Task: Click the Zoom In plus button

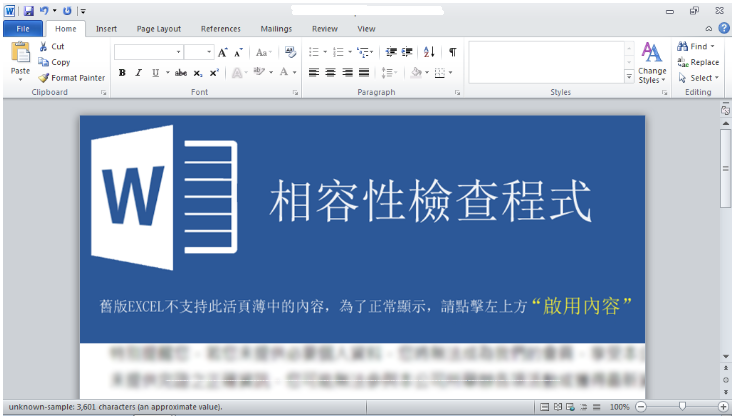Action: [723, 407]
